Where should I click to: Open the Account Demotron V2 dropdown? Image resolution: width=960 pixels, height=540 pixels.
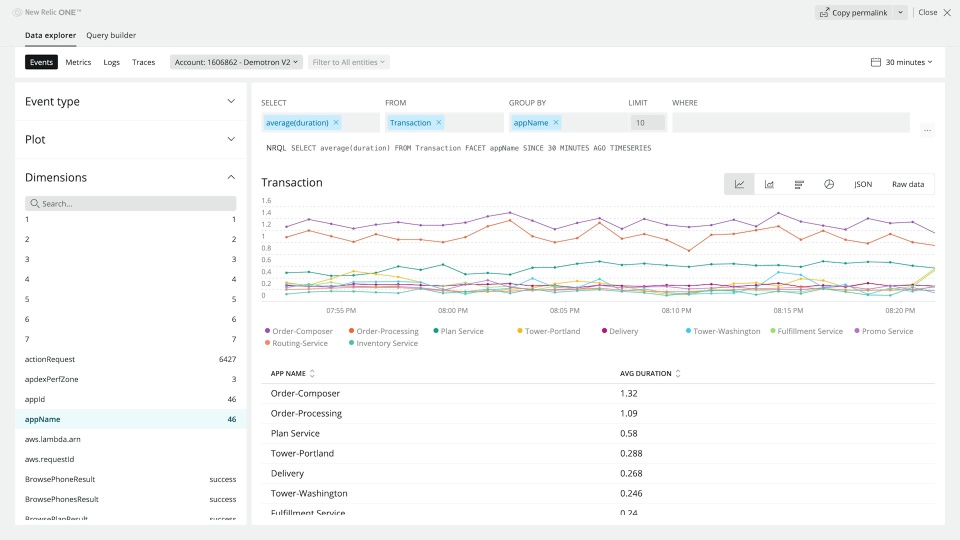click(236, 62)
